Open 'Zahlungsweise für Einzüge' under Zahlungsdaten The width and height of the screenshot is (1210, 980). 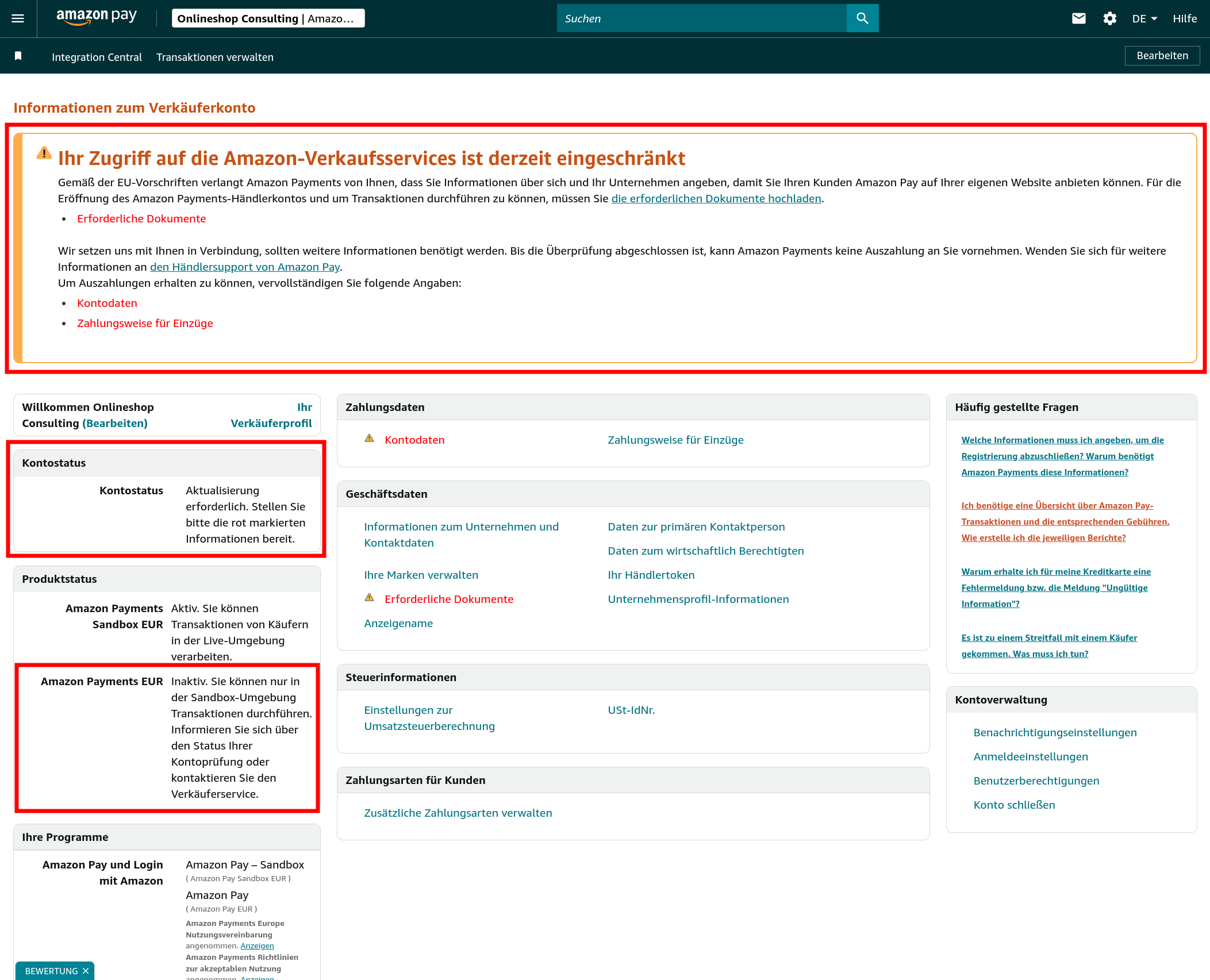(675, 440)
